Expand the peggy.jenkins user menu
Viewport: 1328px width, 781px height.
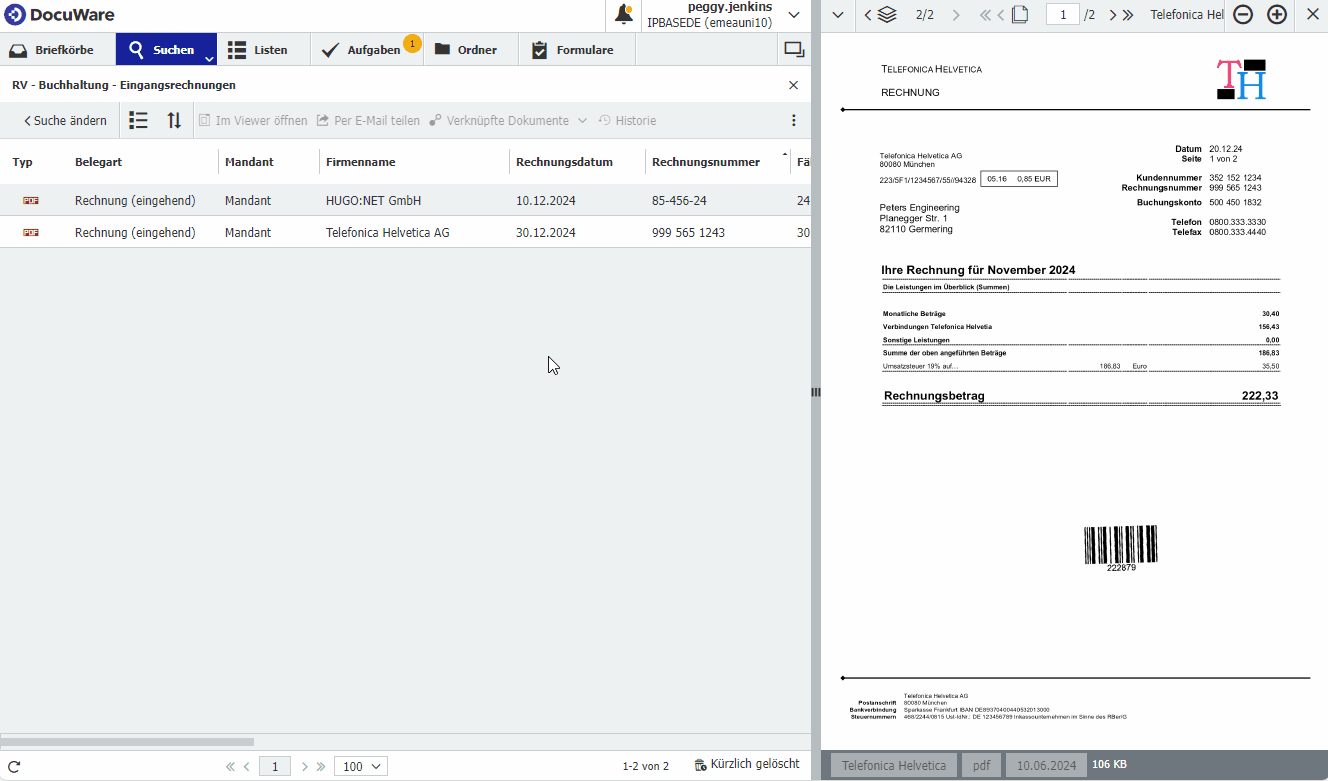point(794,14)
